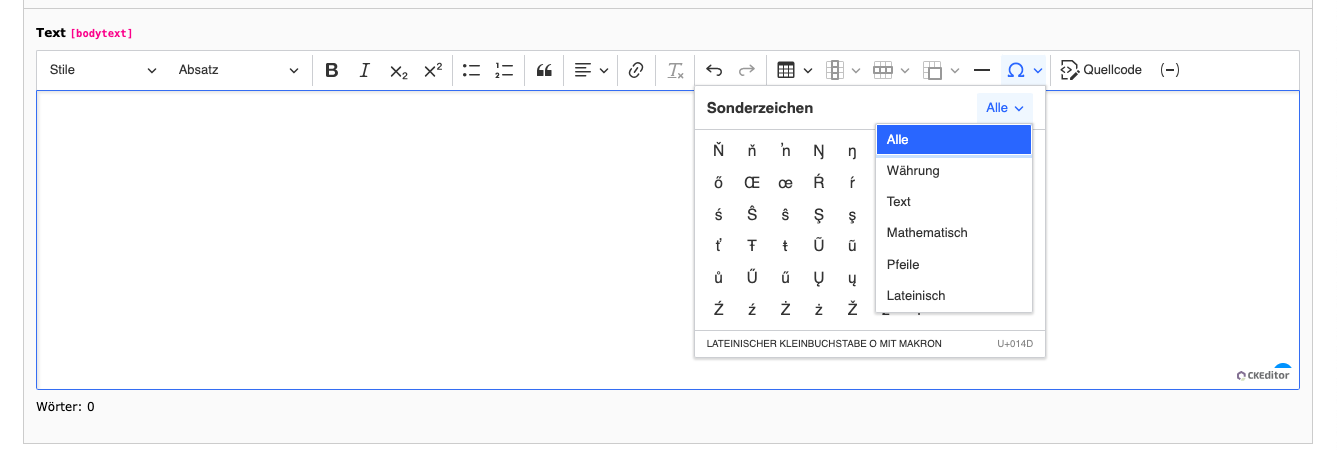This screenshot has height=451, width=1337.
Task: Insert a horizontal line
Action: point(981,70)
